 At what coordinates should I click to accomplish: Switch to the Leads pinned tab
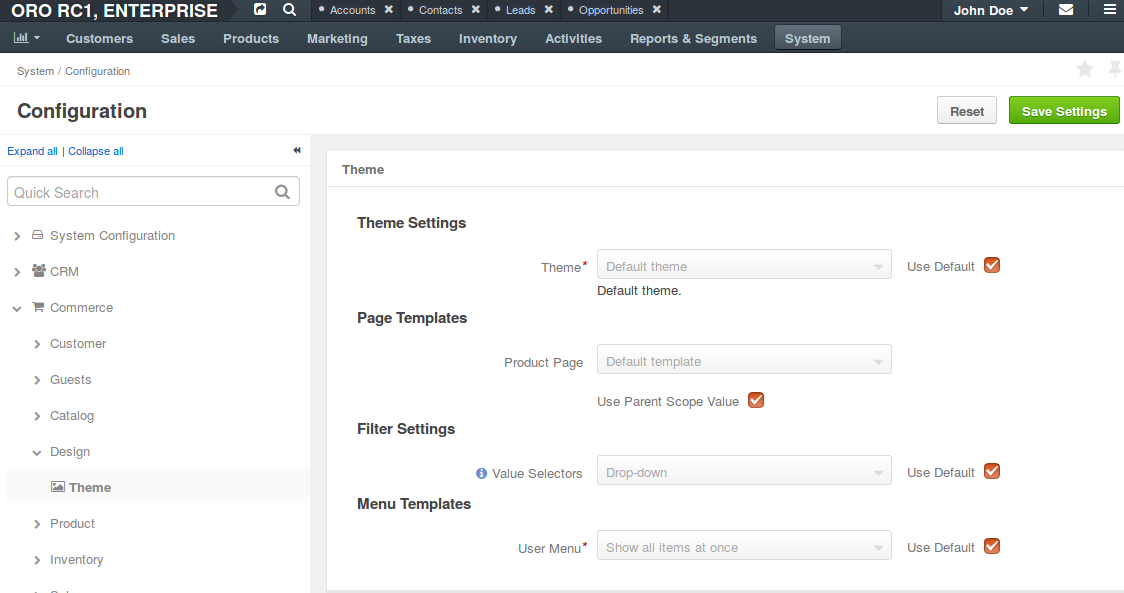pos(520,10)
